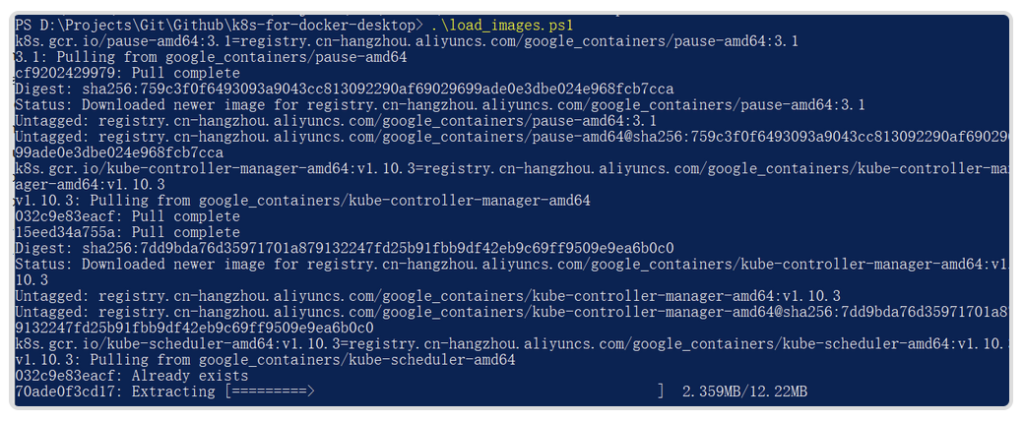Click the .\load_images.ps1 command text

pyautogui.click(x=502, y=25)
